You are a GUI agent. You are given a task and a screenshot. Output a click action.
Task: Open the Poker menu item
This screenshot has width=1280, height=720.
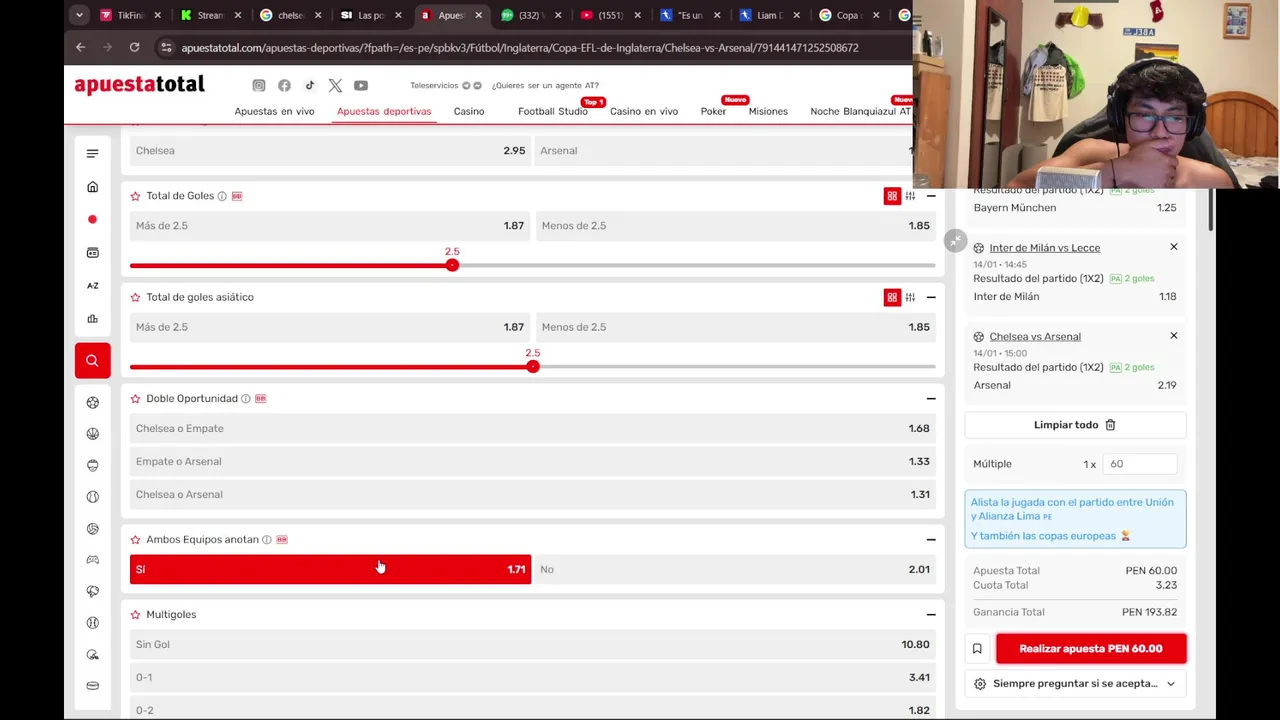713,111
